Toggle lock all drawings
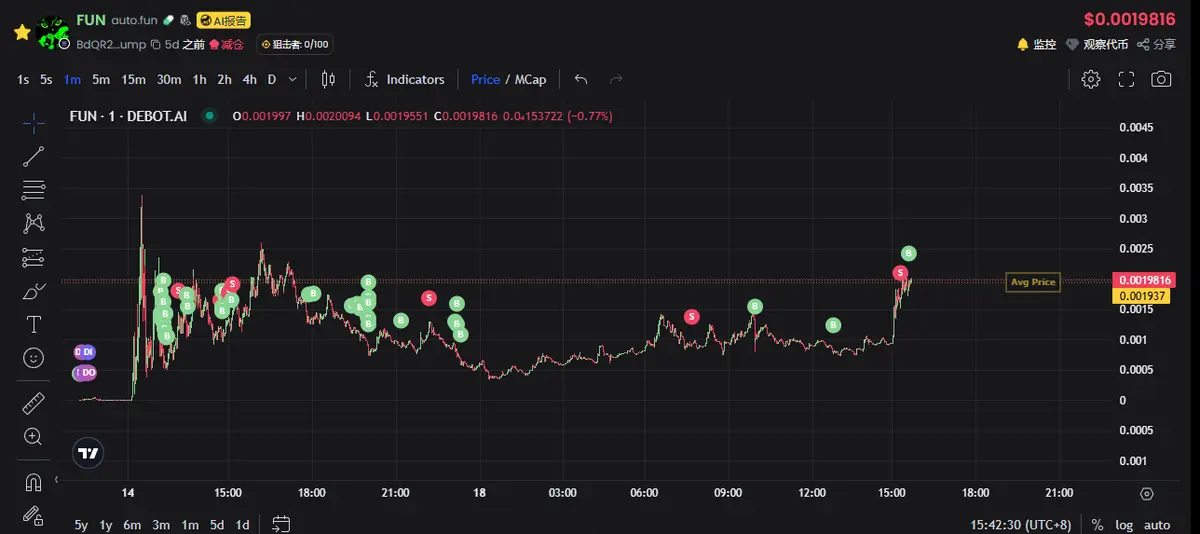 pyautogui.click(x=33, y=515)
